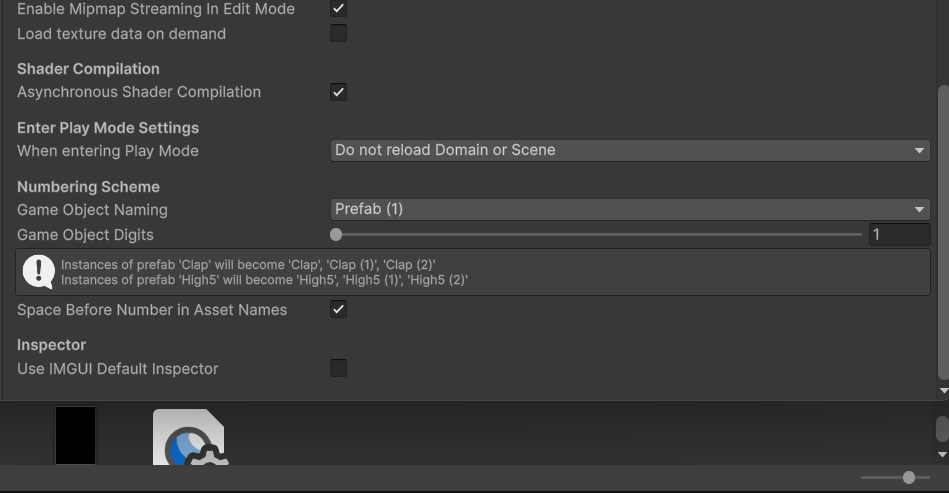This screenshot has width=949, height=493.
Task: Click the settings panel scroll-down arrow
Action: (943, 391)
